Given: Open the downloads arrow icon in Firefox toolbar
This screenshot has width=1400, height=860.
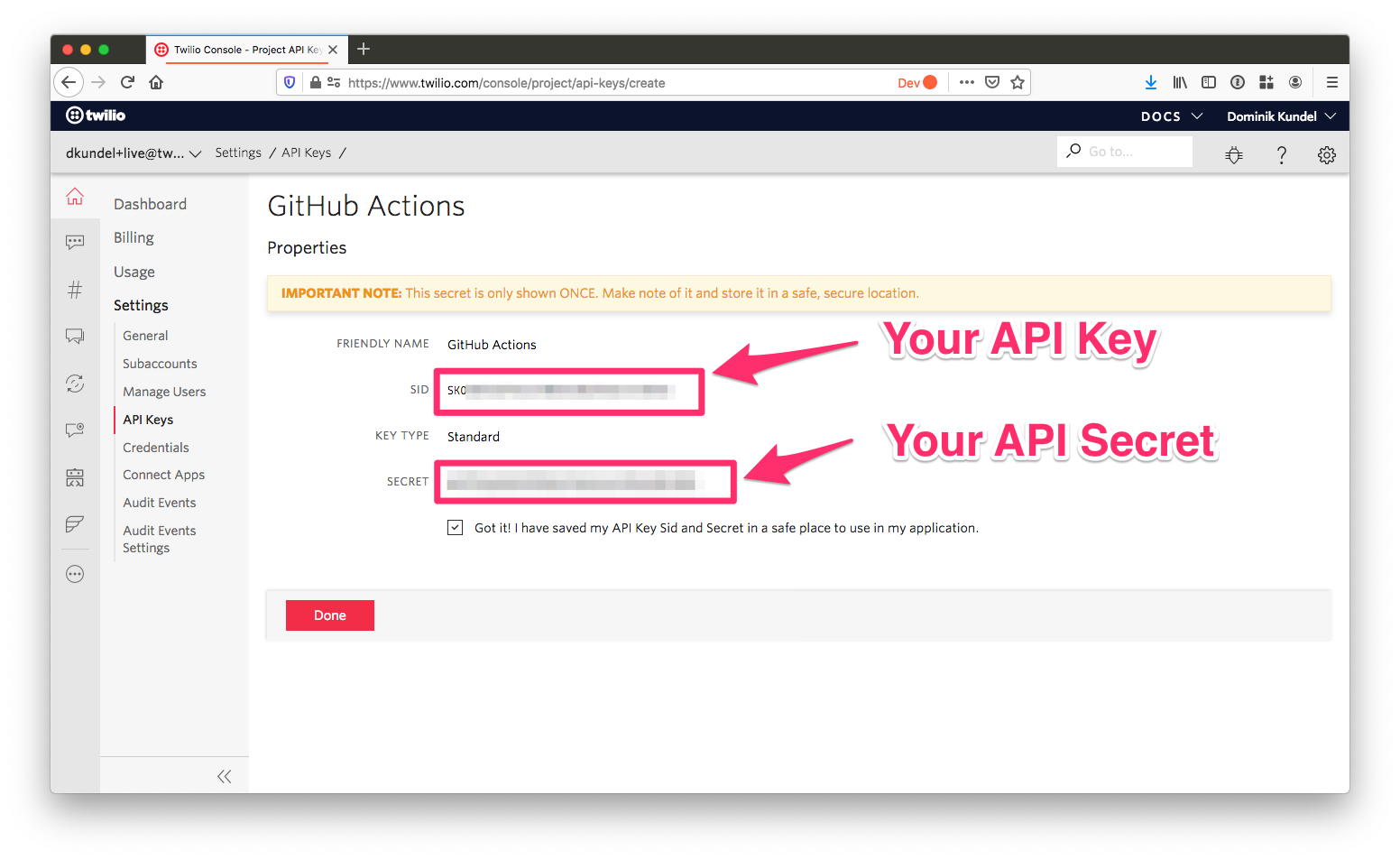Looking at the screenshot, I should tap(1151, 82).
